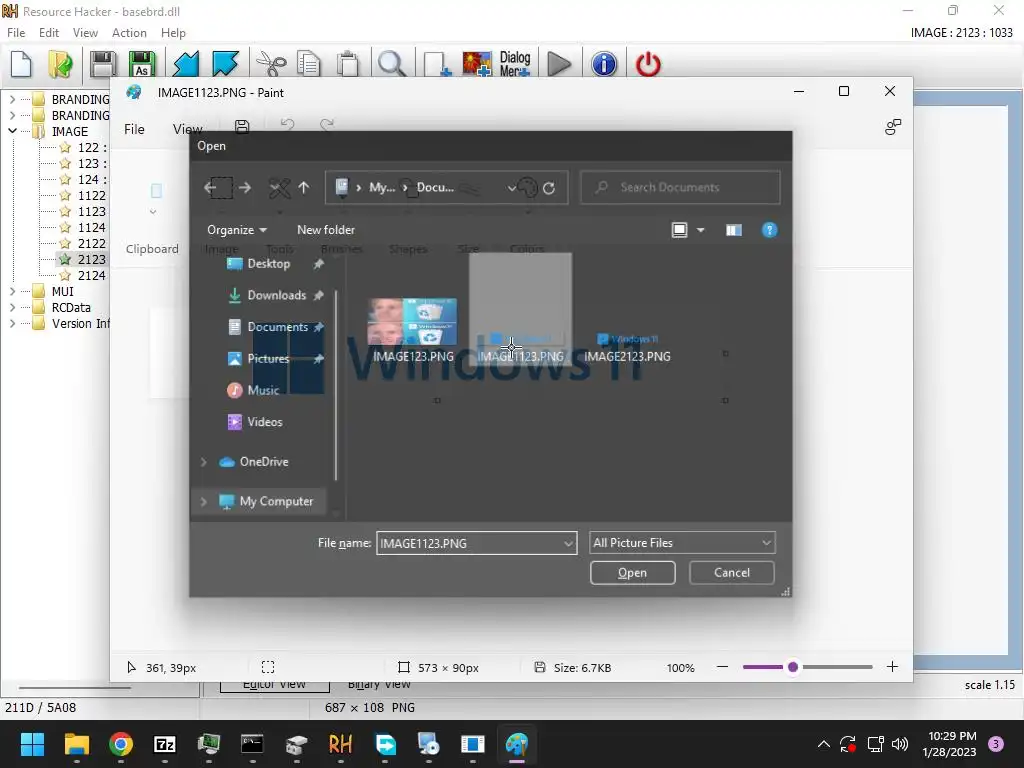Click the Open button in dialog
The image size is (1024, 768).
point(632,573)
